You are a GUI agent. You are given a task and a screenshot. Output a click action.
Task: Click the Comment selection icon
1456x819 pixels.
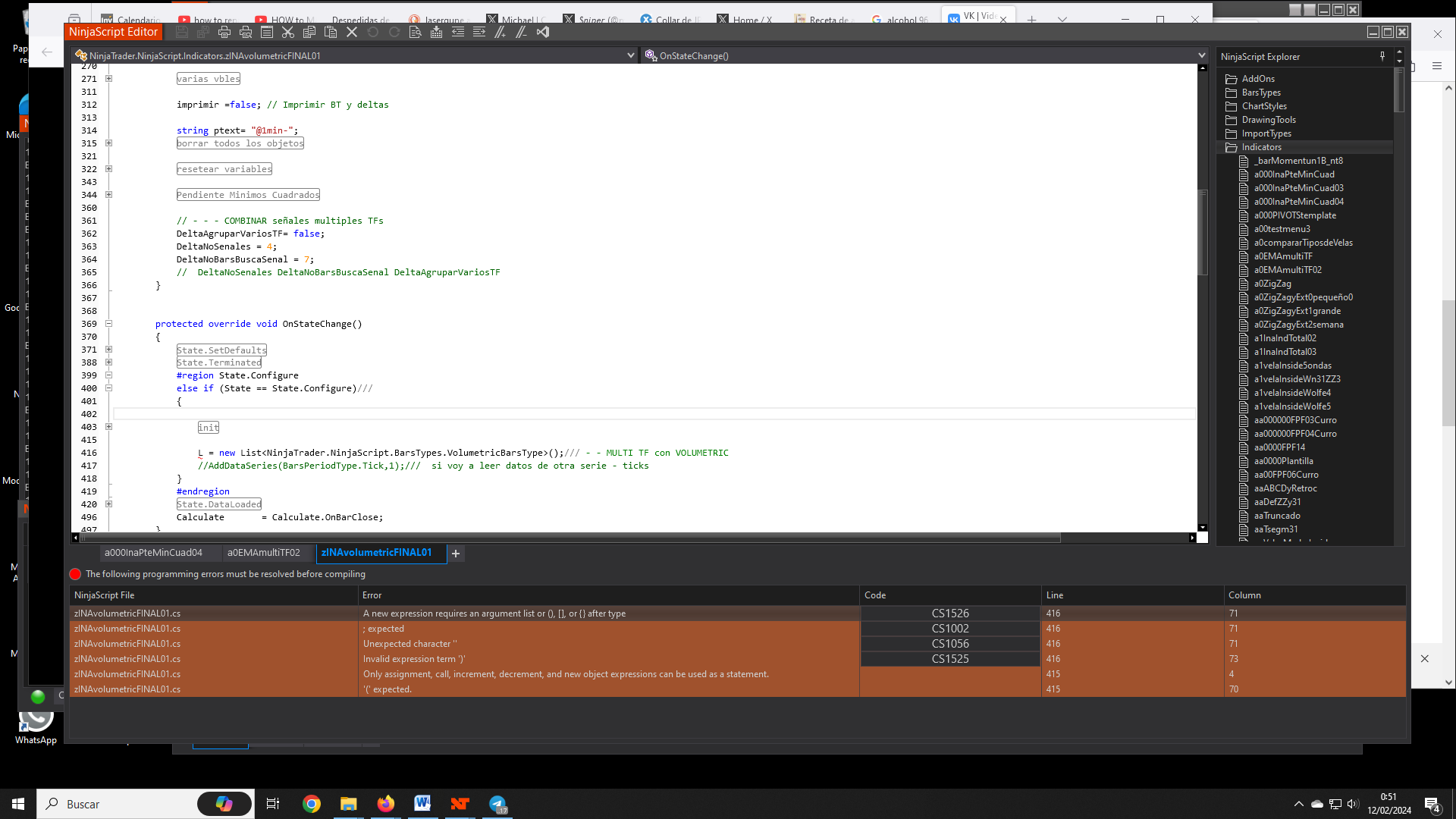[x=500, y=32]
